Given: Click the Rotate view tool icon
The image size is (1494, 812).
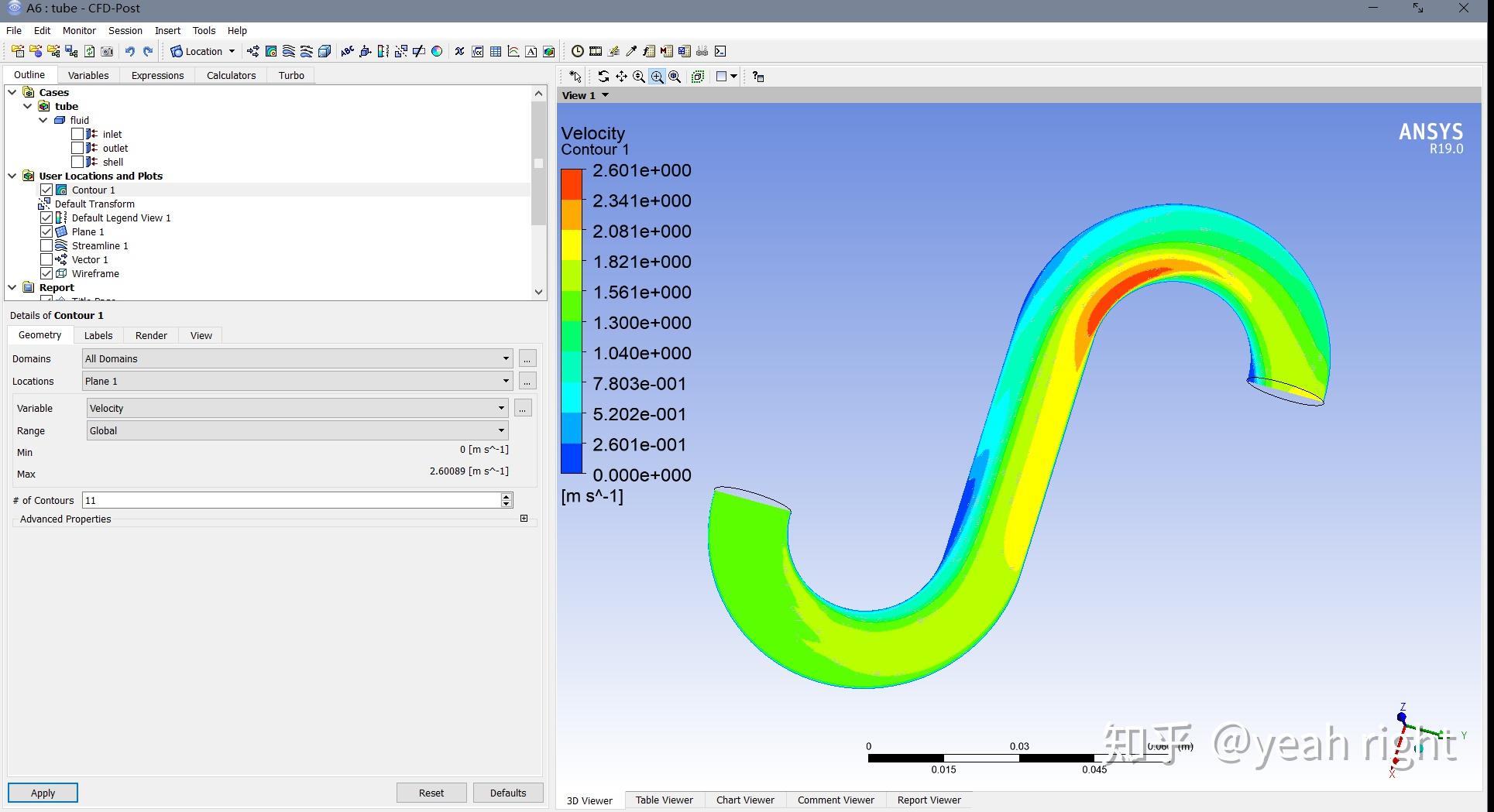Looking at the screenshot, I should click(x=603, y=77).
